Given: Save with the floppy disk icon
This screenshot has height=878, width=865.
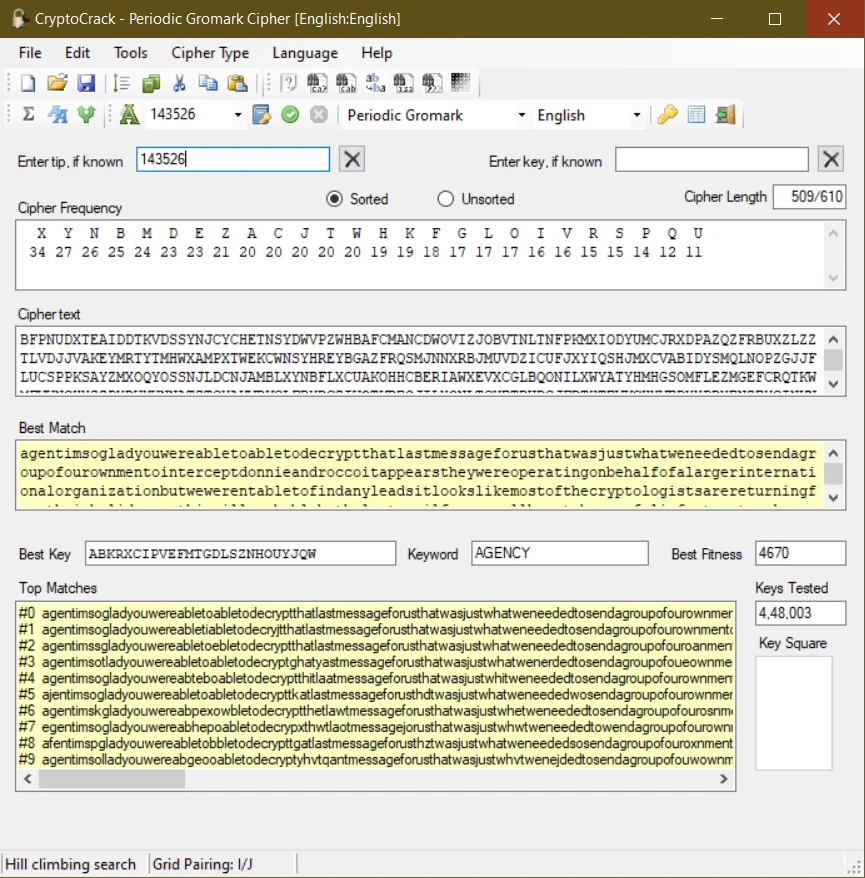Looking at the screenshot, I should coord(86,83).
